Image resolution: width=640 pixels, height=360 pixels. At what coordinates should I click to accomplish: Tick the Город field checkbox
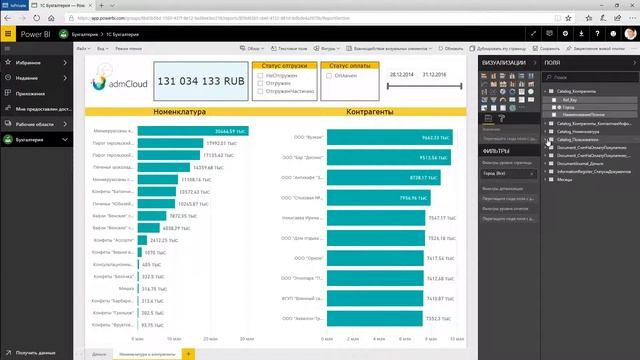click(554, 107)
